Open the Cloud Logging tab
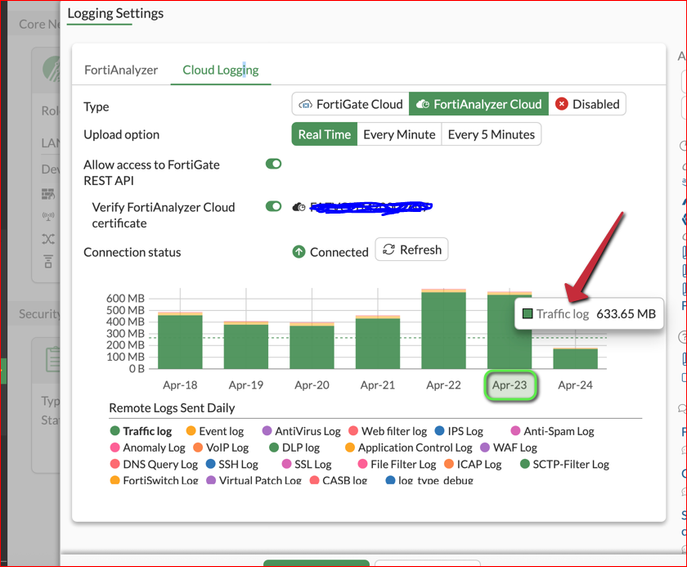Image resolution: width=687 pixels, height=567 pixels. click(220, 70)
